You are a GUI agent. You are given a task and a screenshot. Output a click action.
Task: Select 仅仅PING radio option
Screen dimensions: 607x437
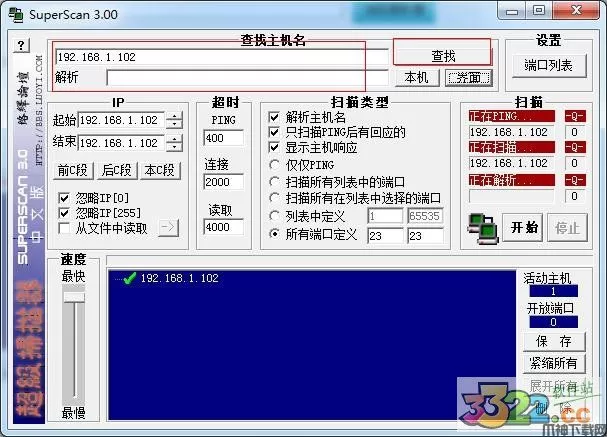[x=274, y=165]
